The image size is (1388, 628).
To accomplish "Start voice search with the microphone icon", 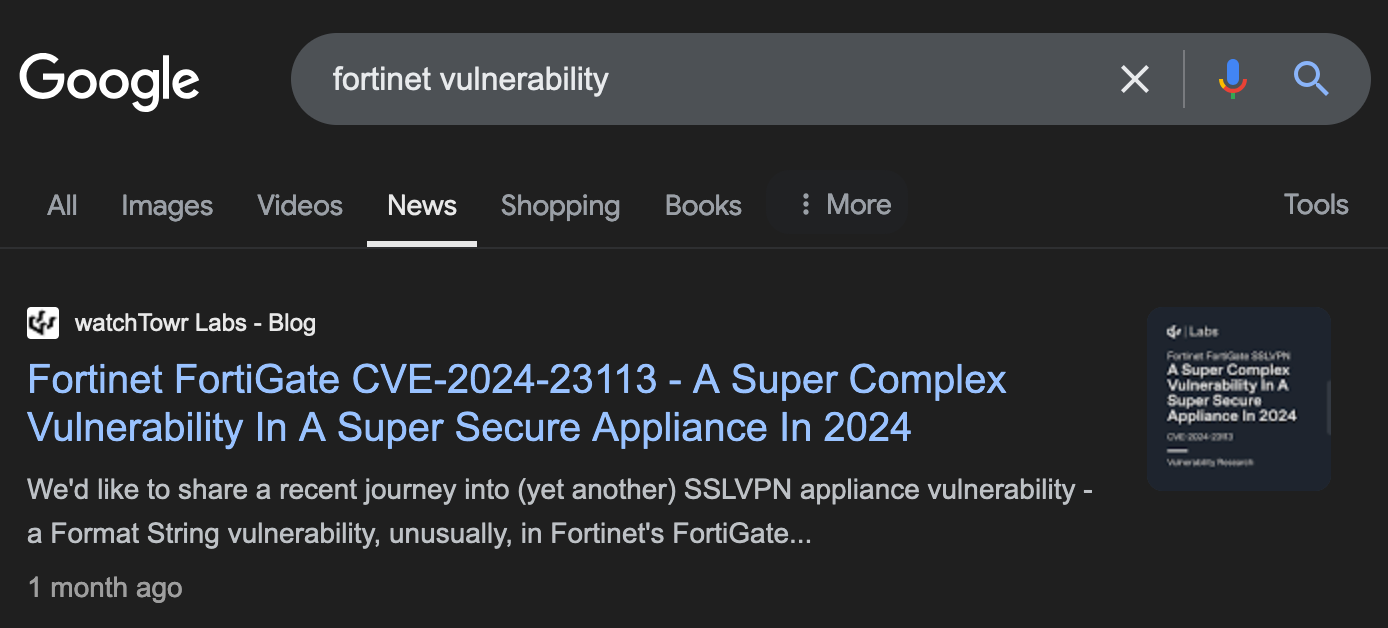I will (1233, 79).
